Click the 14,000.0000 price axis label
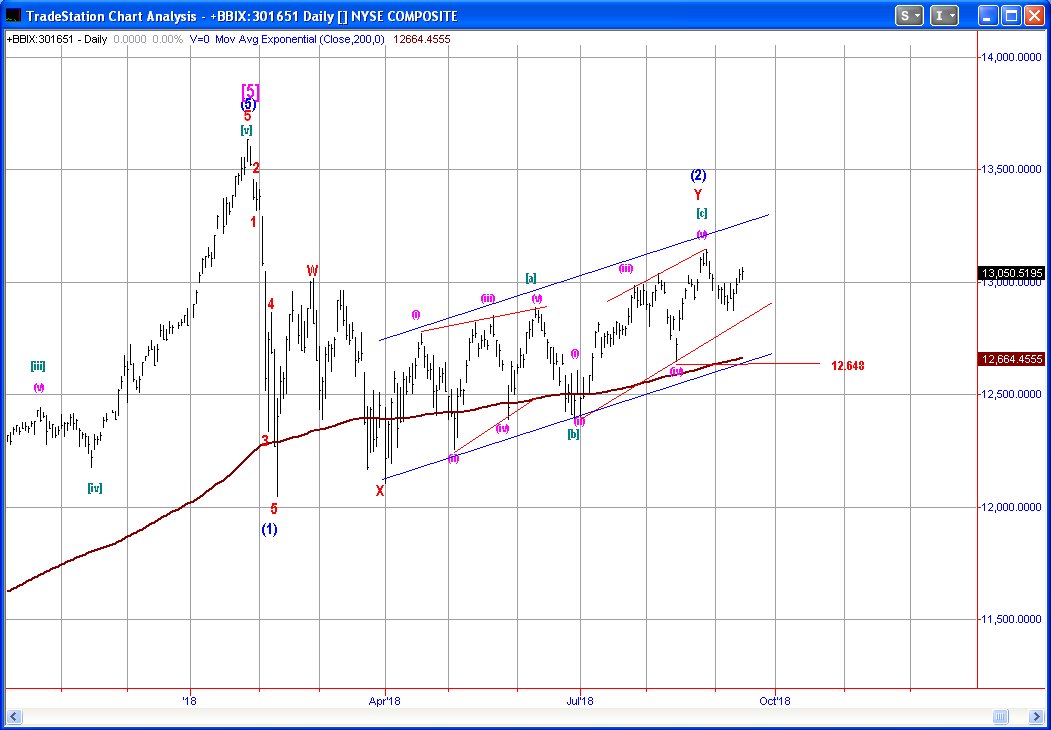The image size is (1051, 730). click(1012, 58)
